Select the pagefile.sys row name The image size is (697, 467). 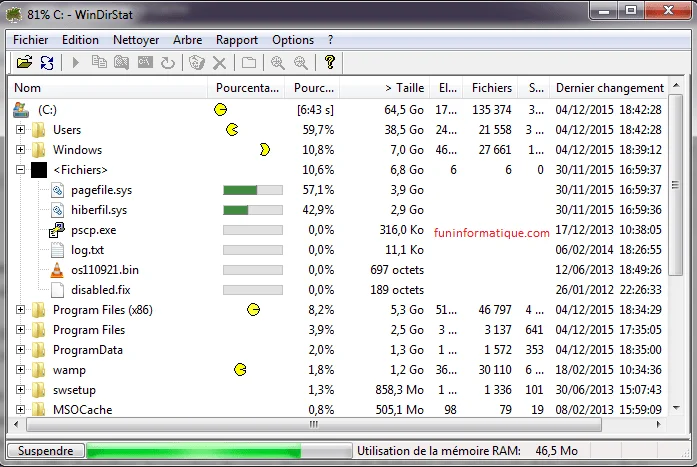tap(101, 190)
